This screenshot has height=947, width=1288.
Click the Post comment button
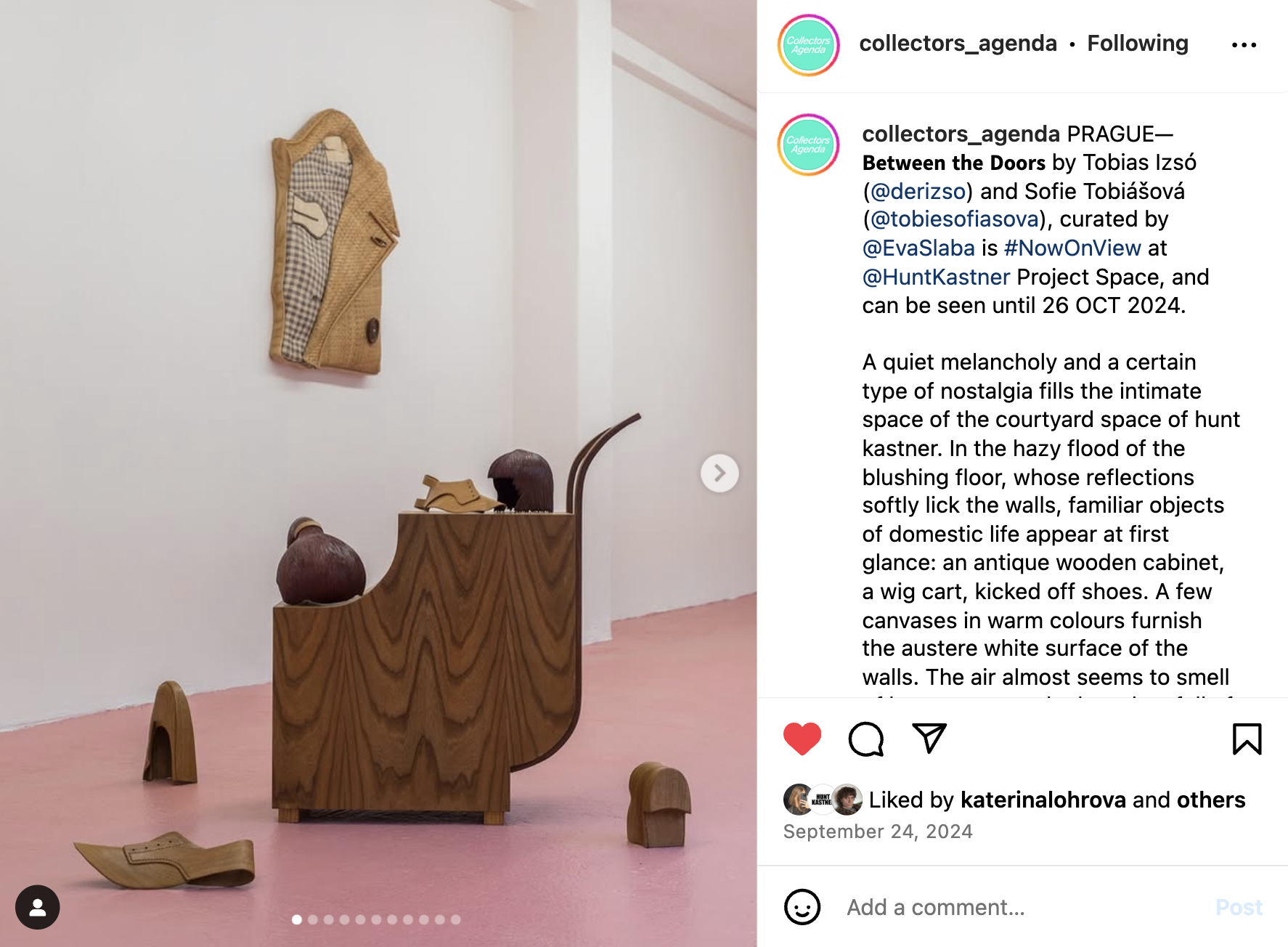coord(1239,907)
